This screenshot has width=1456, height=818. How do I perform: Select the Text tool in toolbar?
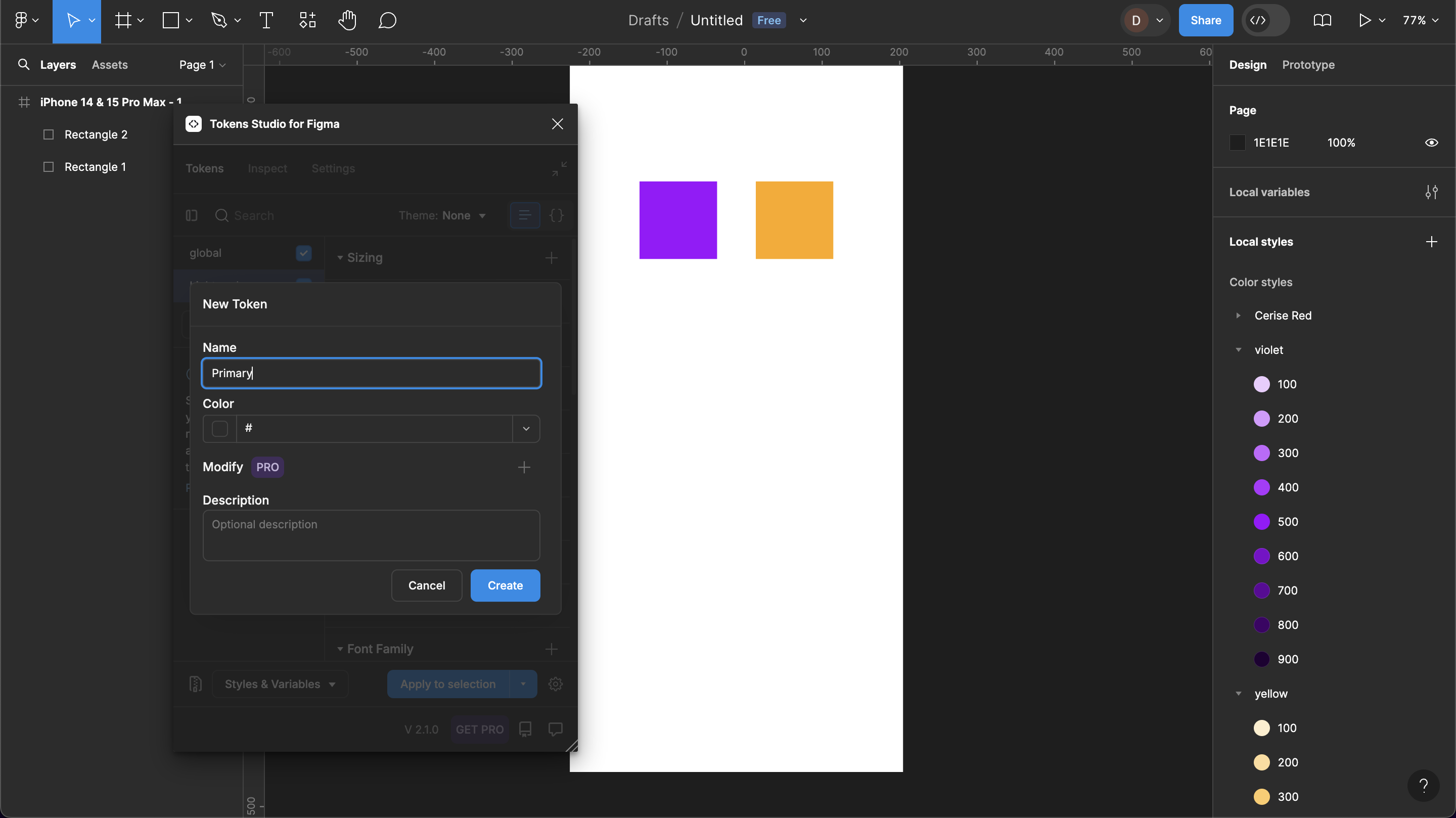(266, 20)
